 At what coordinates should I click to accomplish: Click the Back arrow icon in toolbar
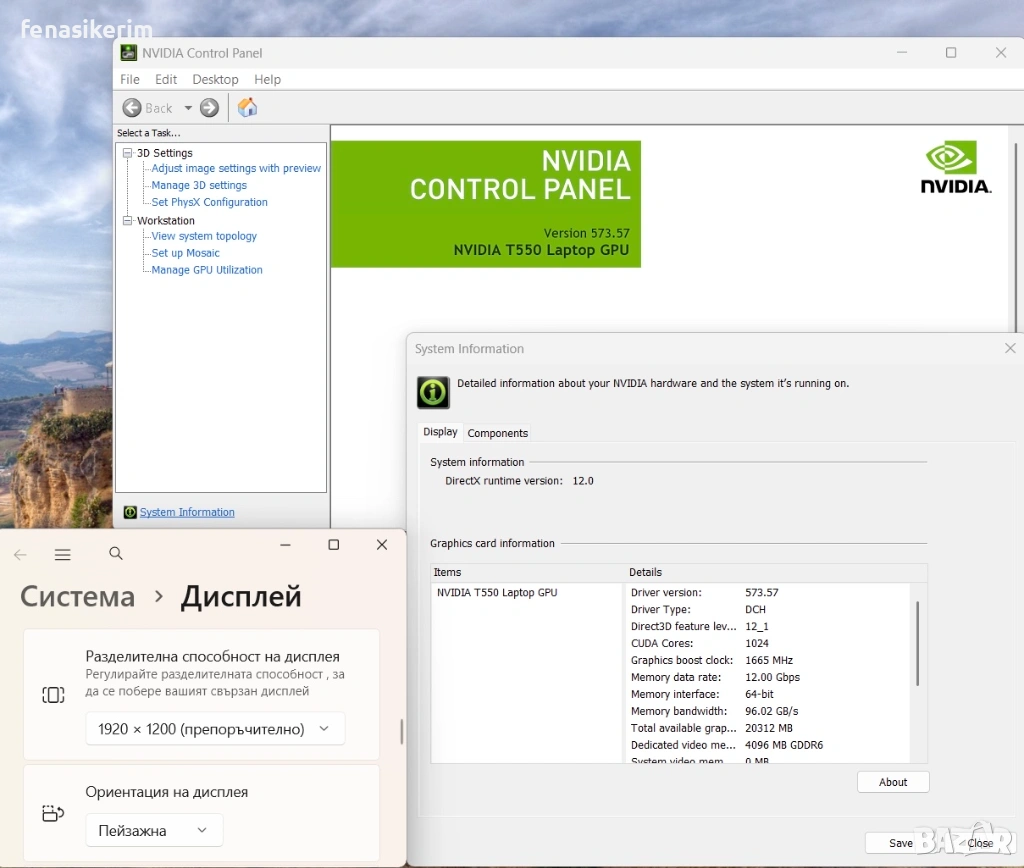click(x=132, y=108)
